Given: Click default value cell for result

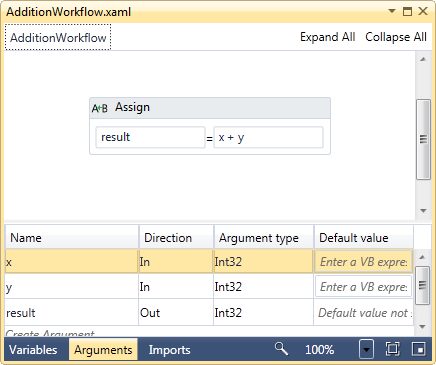Looking at the screenshot, I should click(x=364, y=313).
